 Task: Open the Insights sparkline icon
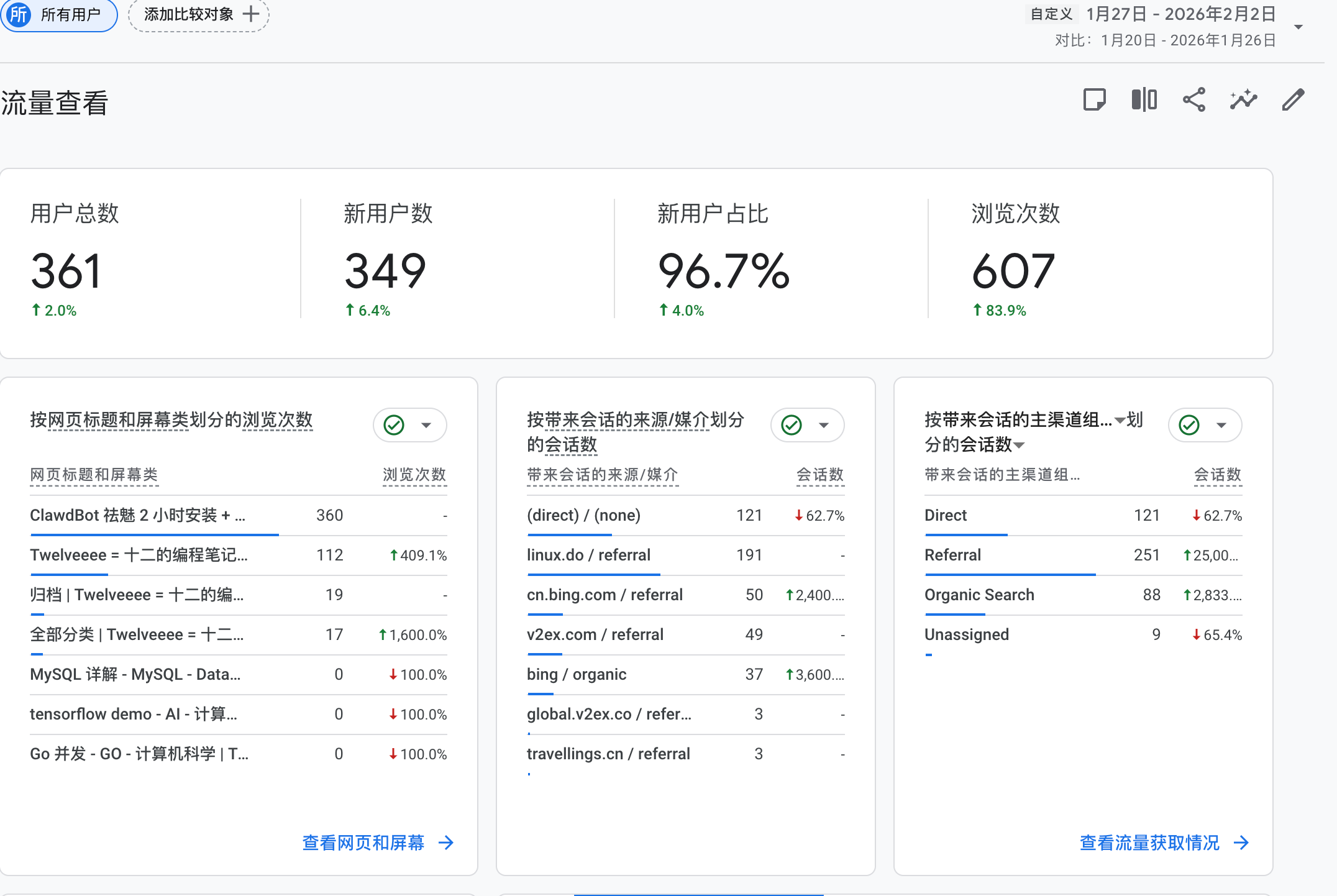(1243, 99)
